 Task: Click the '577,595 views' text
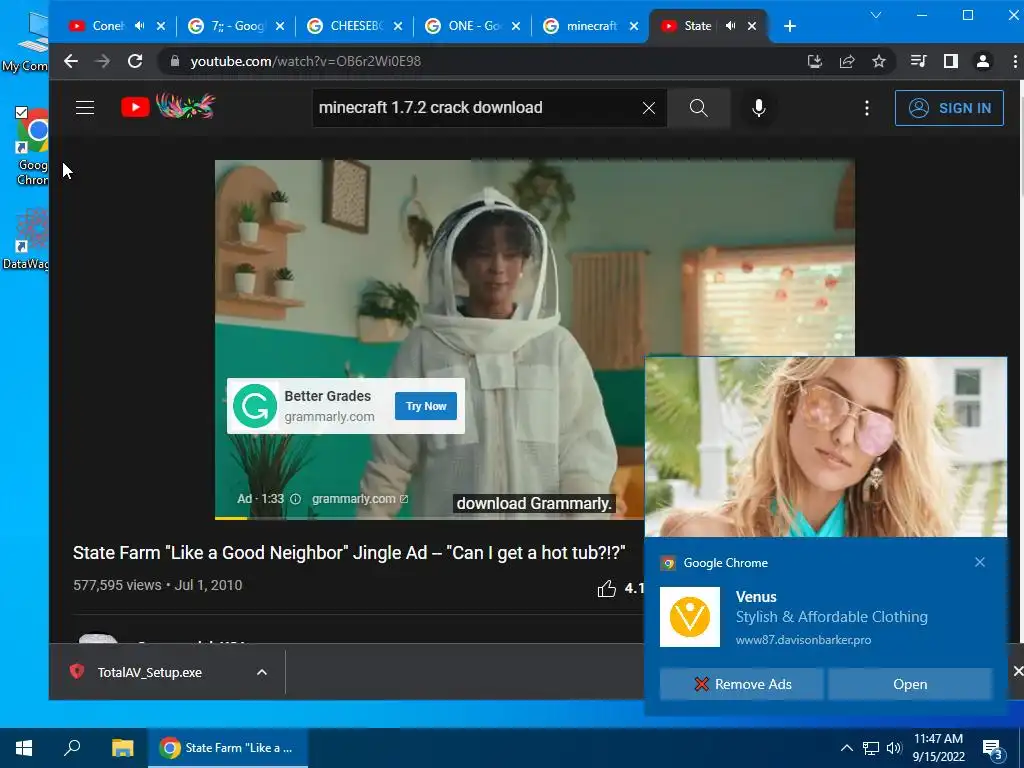(117, 585)
